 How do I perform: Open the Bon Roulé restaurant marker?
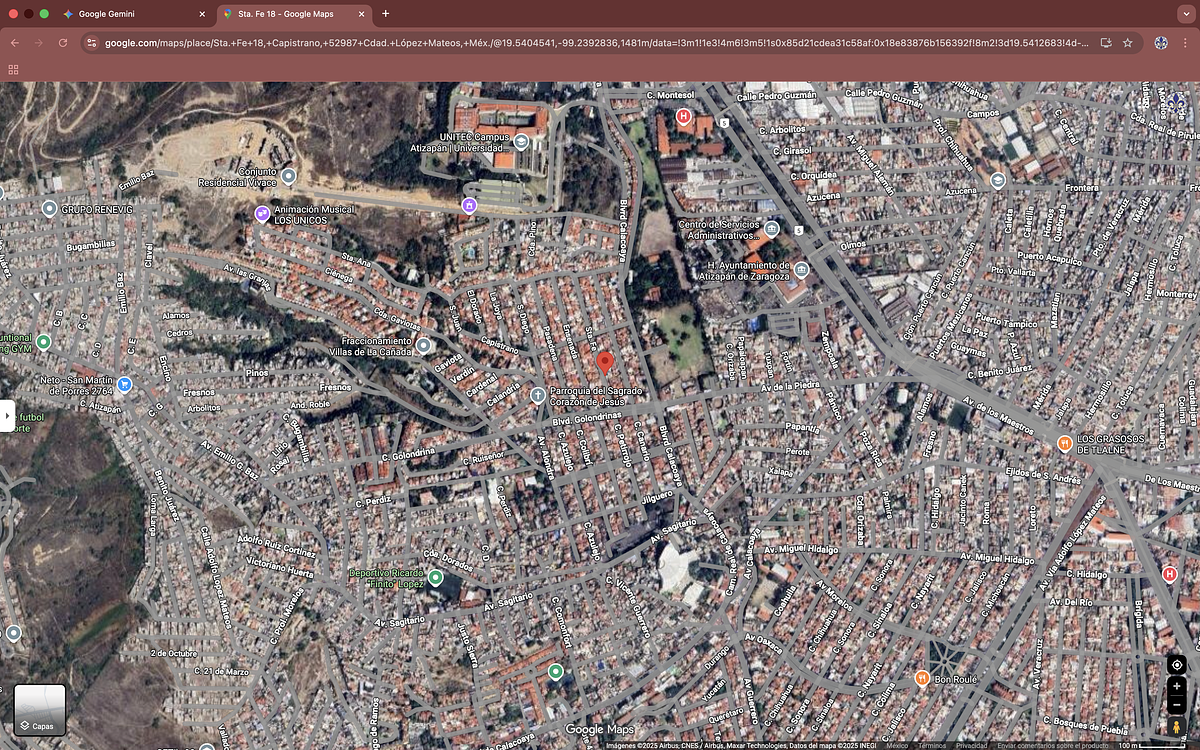(x=922, y=678)
